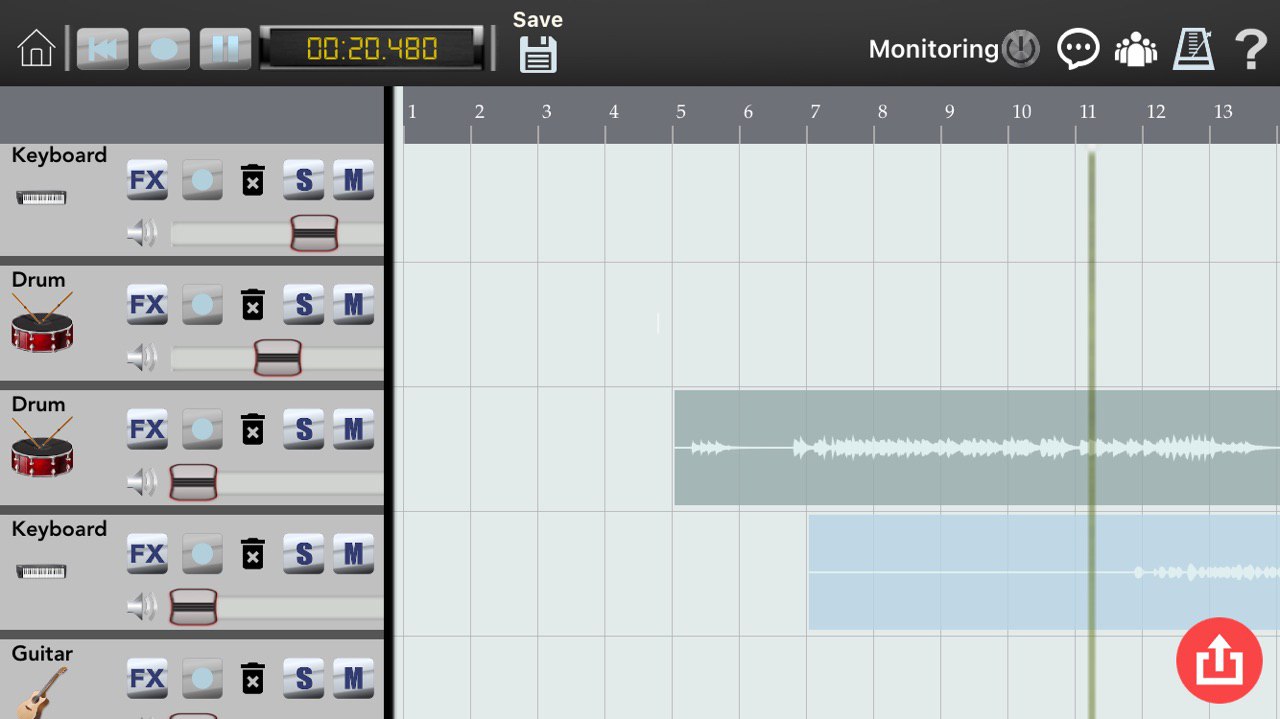Click the speaker icon on the top Keyboard track
The image size is (1280, 719).
(x=142, y=234)
